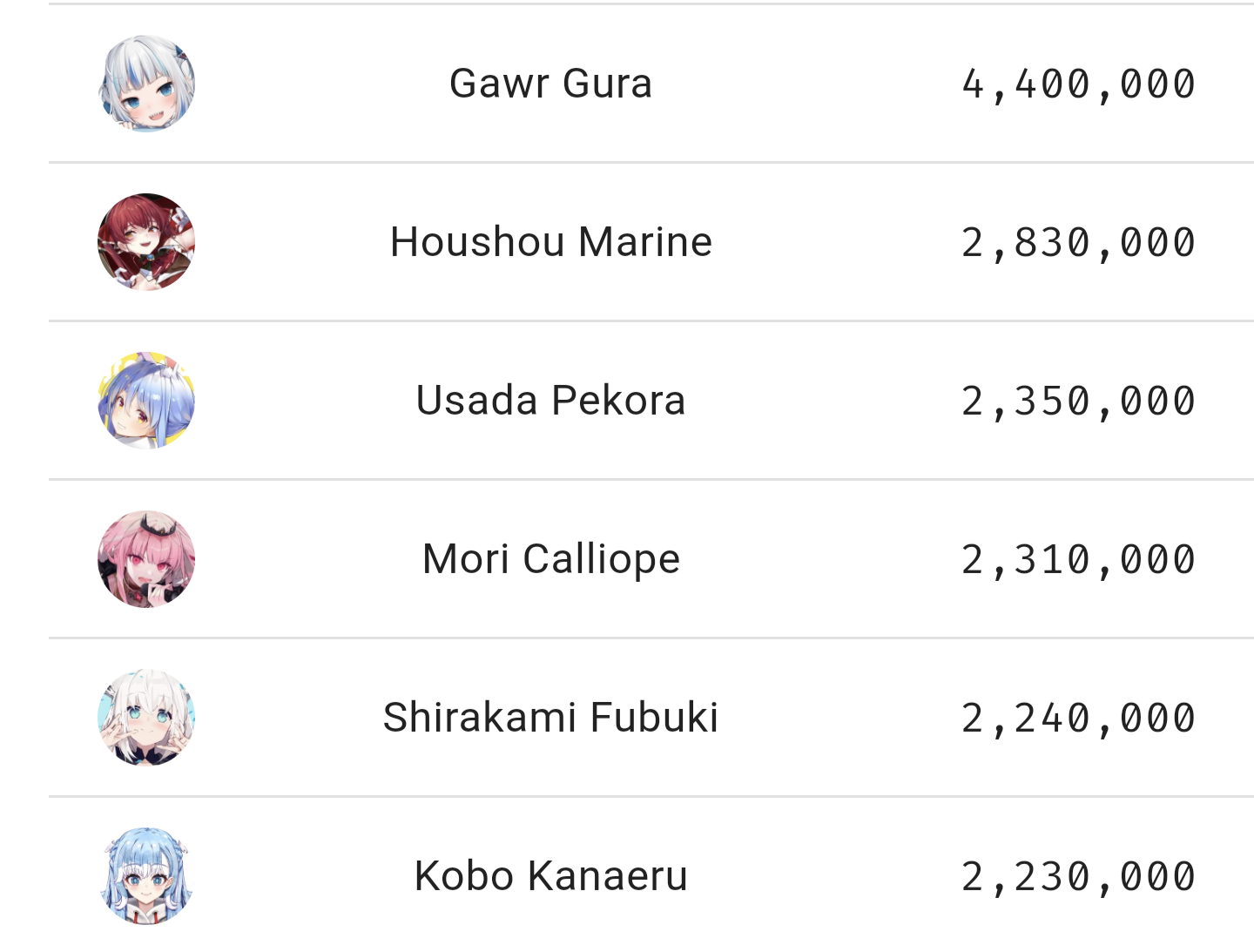
Task: Click the 2,350,000 subscriber count
Action: tap(1078, 402)
